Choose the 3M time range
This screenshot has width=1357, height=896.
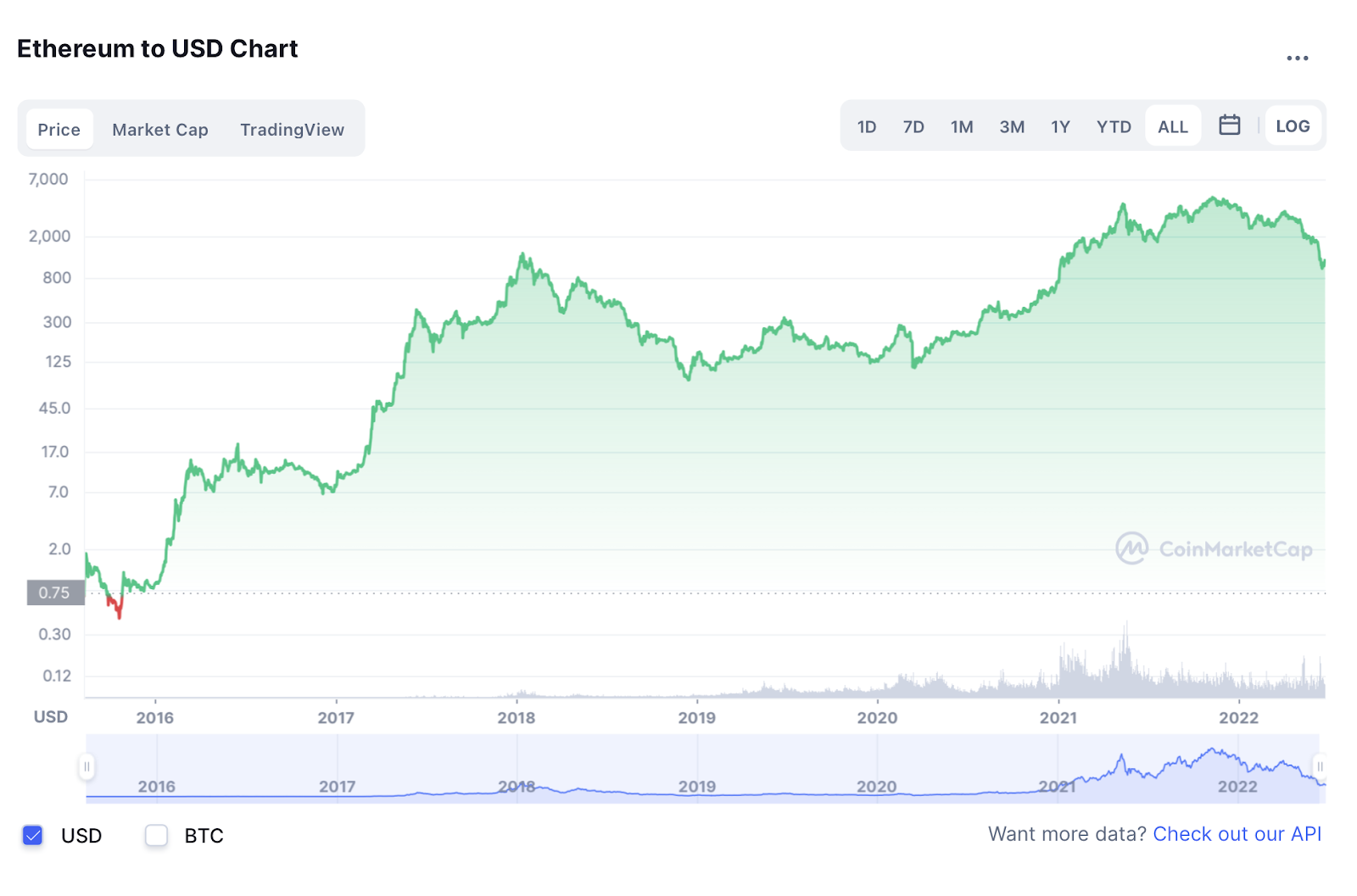pyautogui.click(x=1012, y=127)
